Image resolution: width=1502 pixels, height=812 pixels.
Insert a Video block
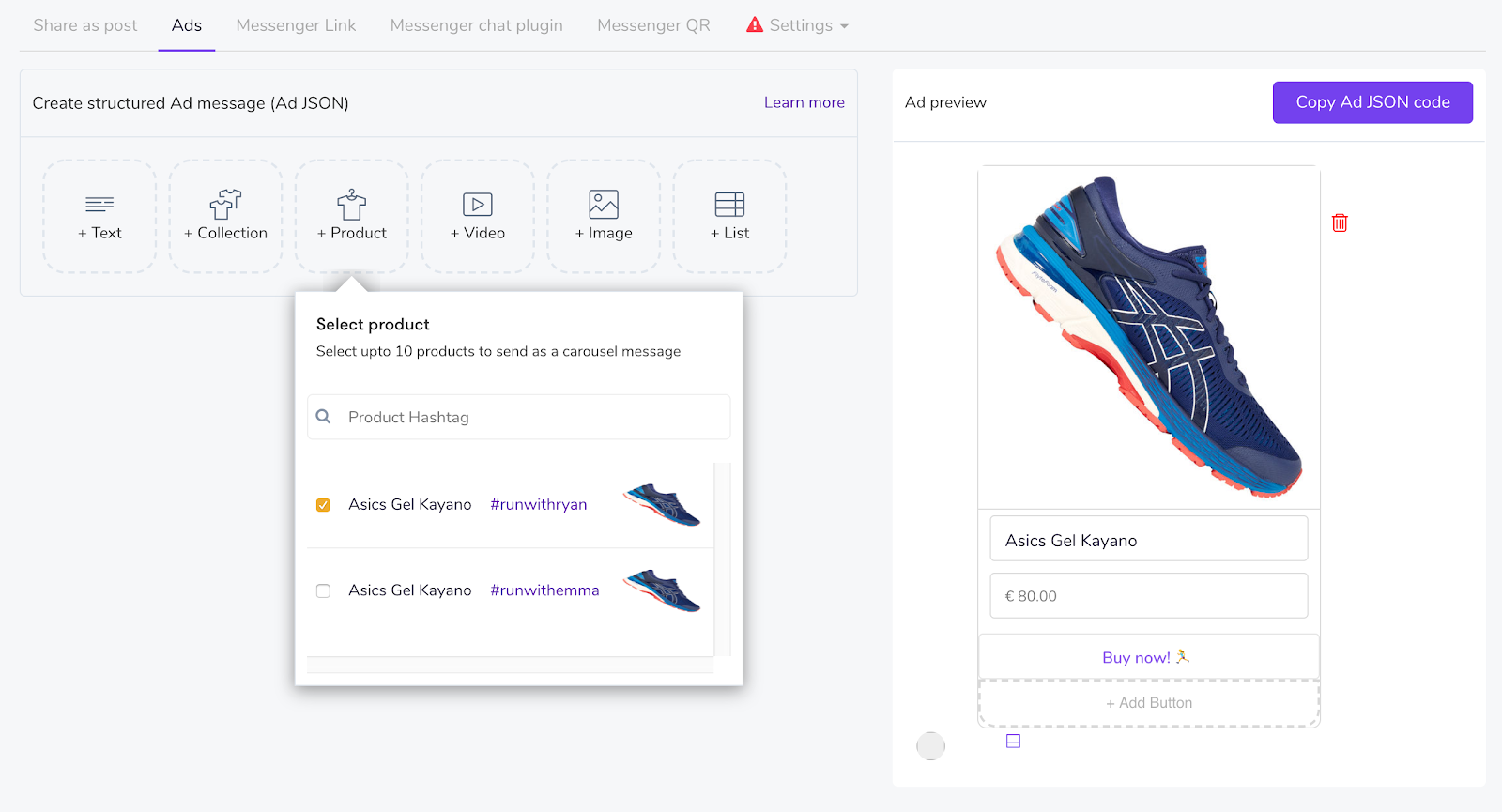tap(478, 217)
